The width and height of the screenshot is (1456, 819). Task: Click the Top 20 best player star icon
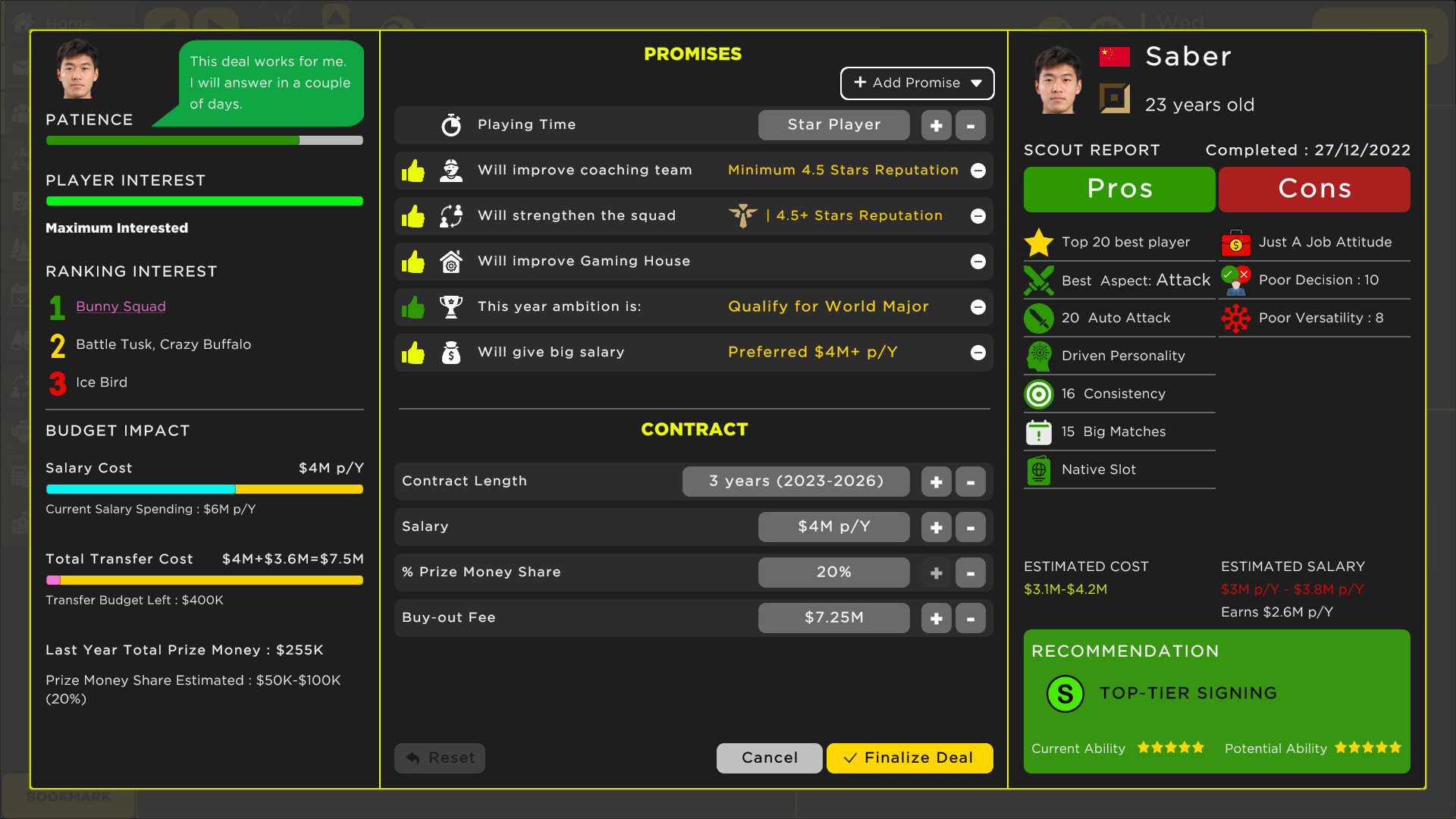coord(1039,241)
